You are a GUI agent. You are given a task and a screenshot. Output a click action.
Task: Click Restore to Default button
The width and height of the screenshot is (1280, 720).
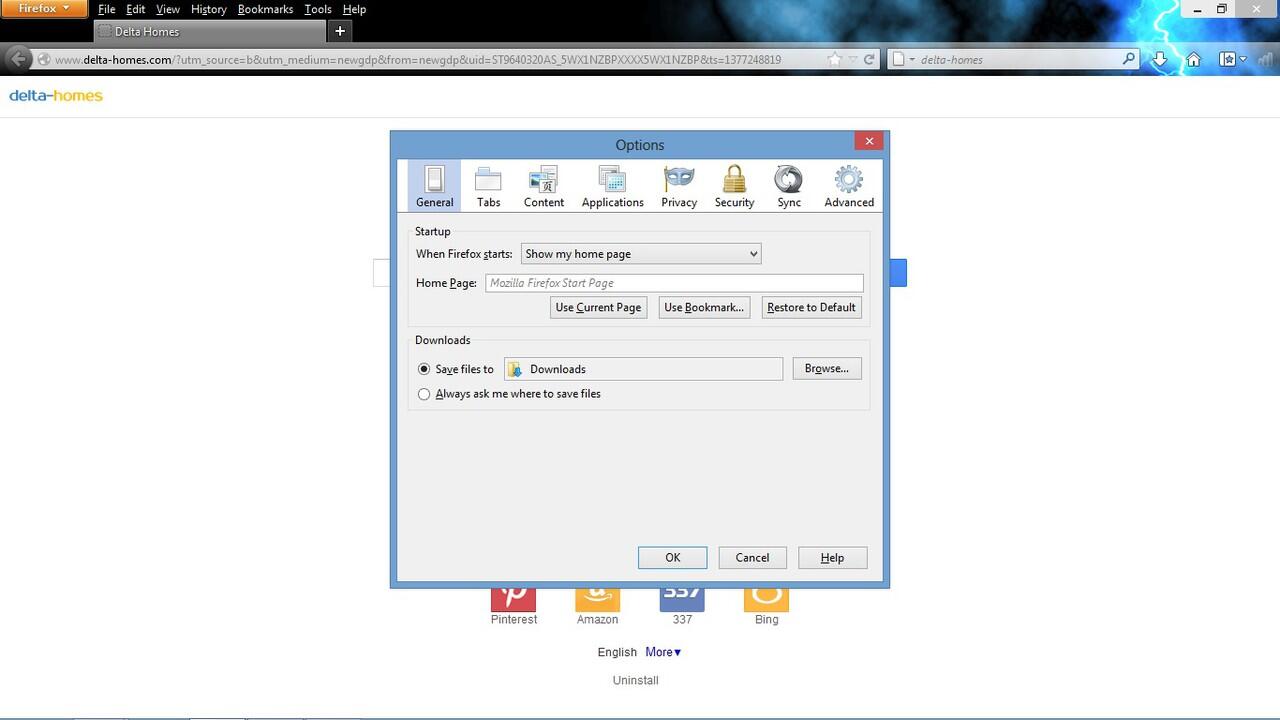coord(811,307)
